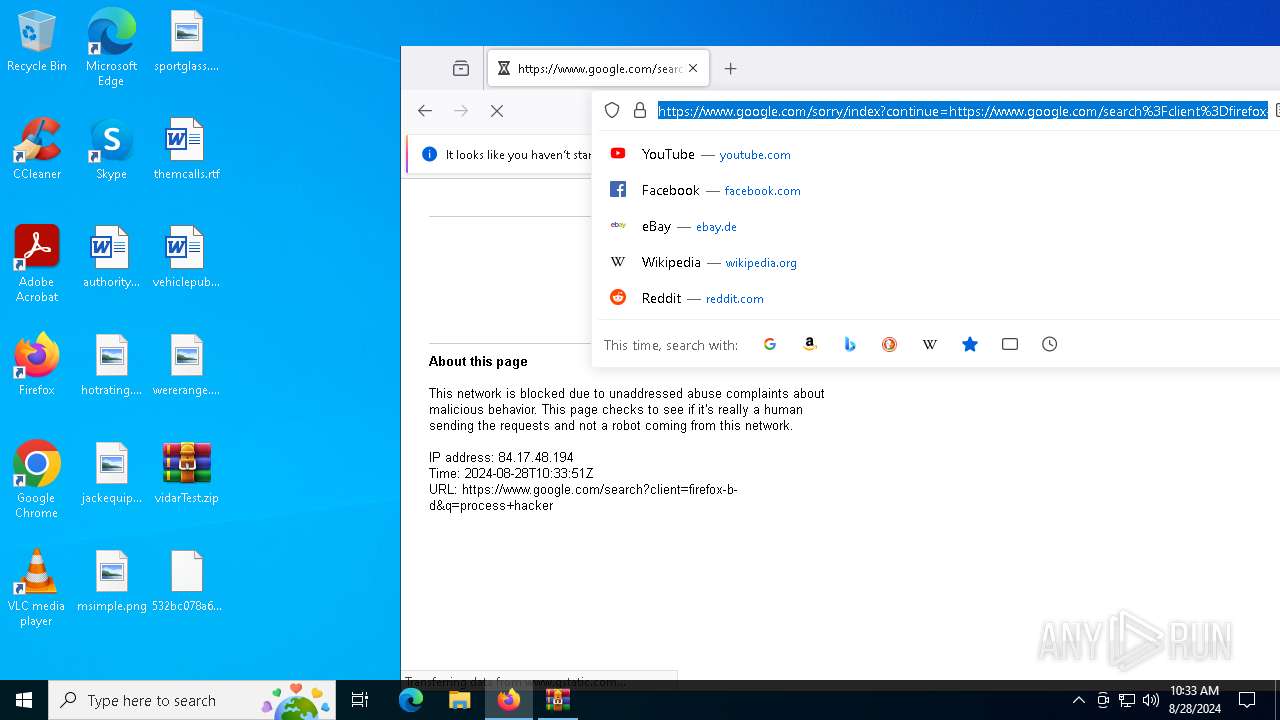Click the Time 2024-08-28 line
Image resolution: width=1280 pixels, height=720 pixels.
click(511, 474)
